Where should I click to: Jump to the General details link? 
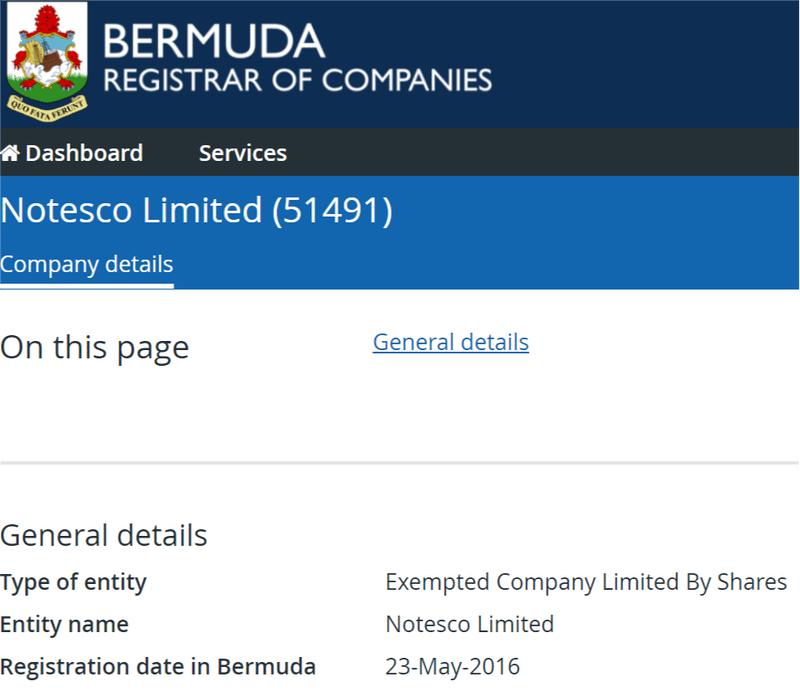[450, 342]
